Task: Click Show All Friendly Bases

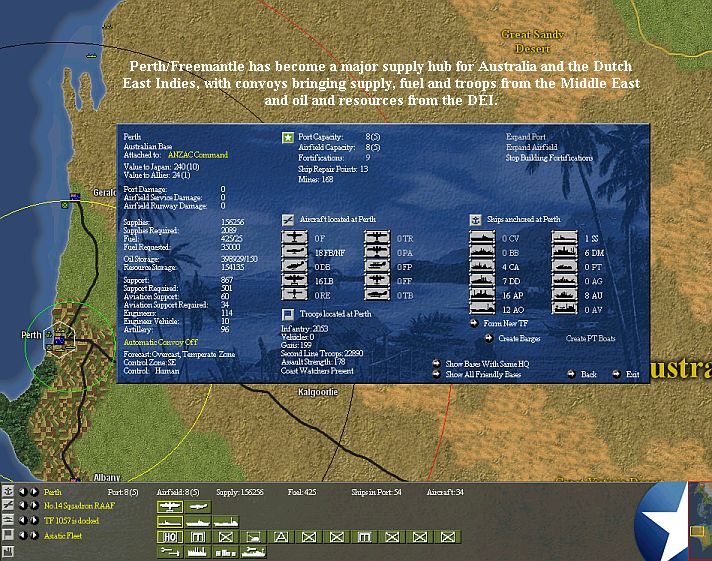Action: (483, 374)
